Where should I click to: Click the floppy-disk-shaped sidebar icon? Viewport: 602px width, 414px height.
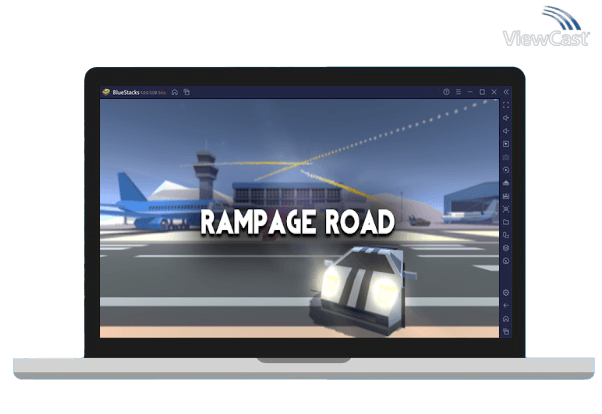click(506, 196)
